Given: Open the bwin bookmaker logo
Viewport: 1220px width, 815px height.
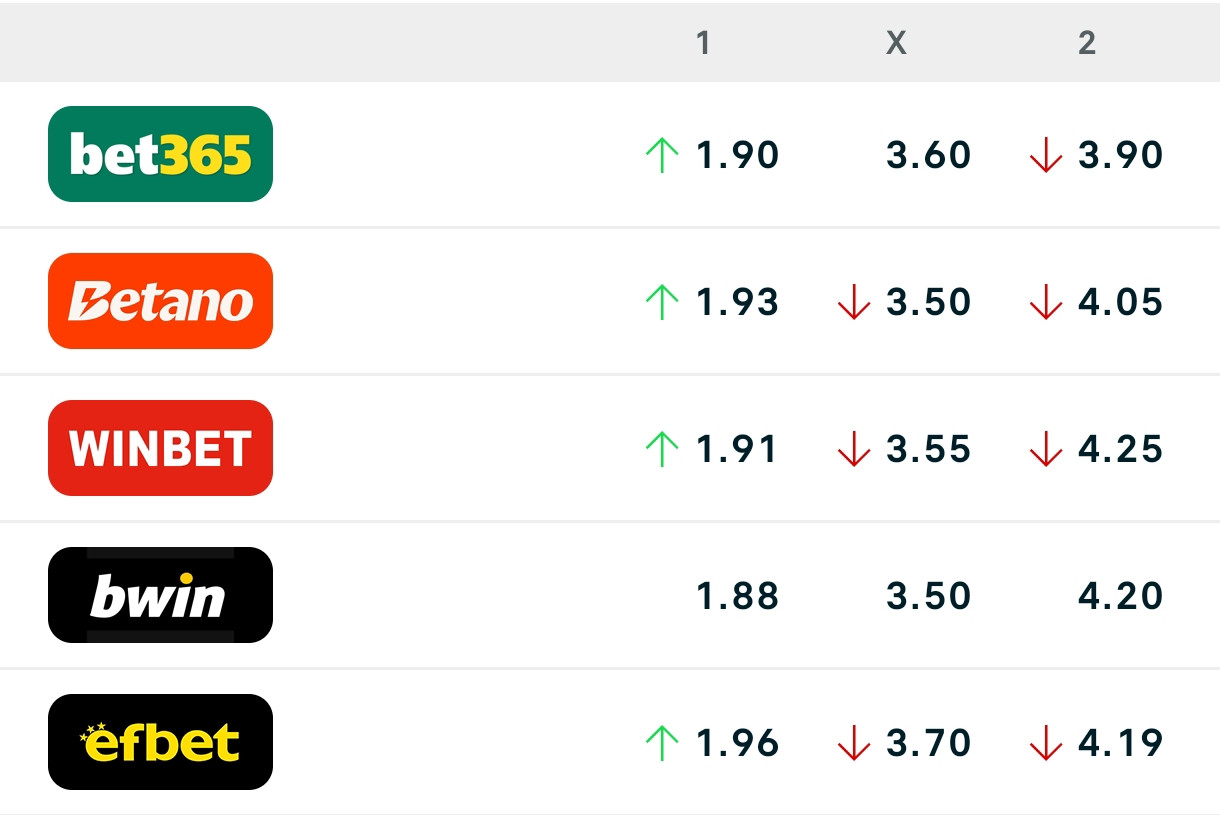Looking at the screenshot, I should click(160, 595).
